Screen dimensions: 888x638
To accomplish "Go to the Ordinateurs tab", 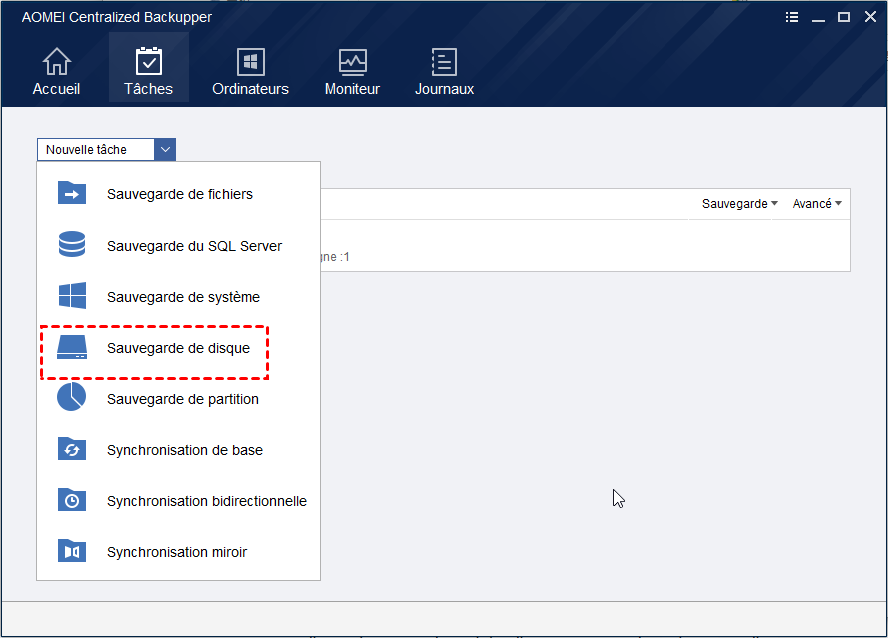I will pos(250,70).
